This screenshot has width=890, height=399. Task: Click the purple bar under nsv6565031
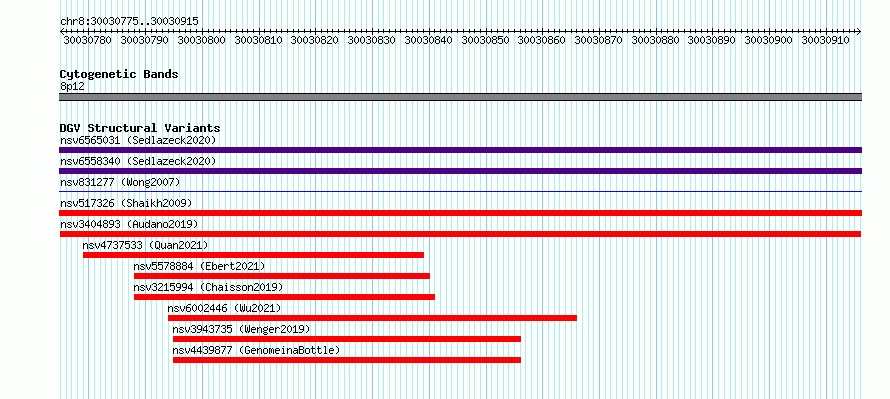pyautogui.click(x=460, y=150)
